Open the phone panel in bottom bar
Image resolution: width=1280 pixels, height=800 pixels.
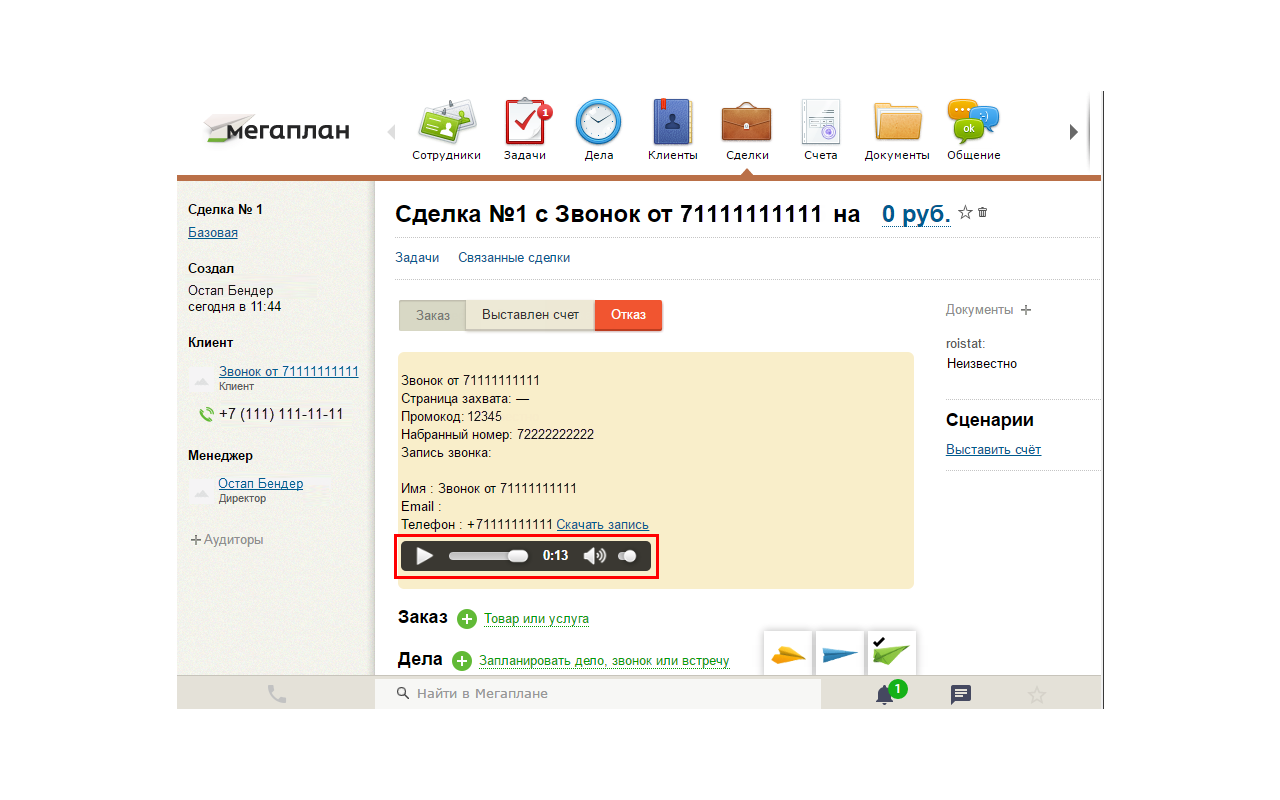point(276,693)
